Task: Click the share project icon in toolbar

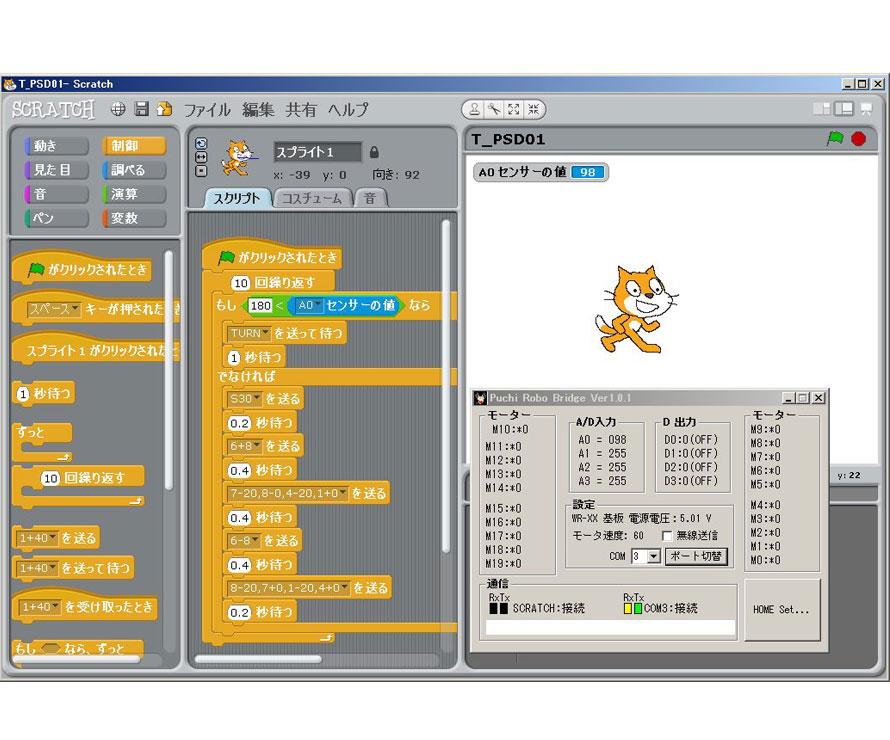Action: [x=164, y=108]
